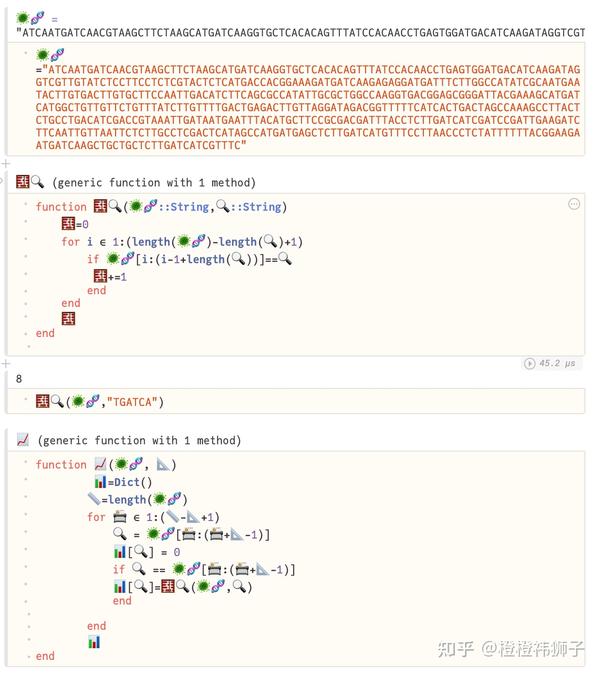The width and height of the screenshot is (600, 673).
Task: Click the final "end" of the last cell
Action: (45, 656)
